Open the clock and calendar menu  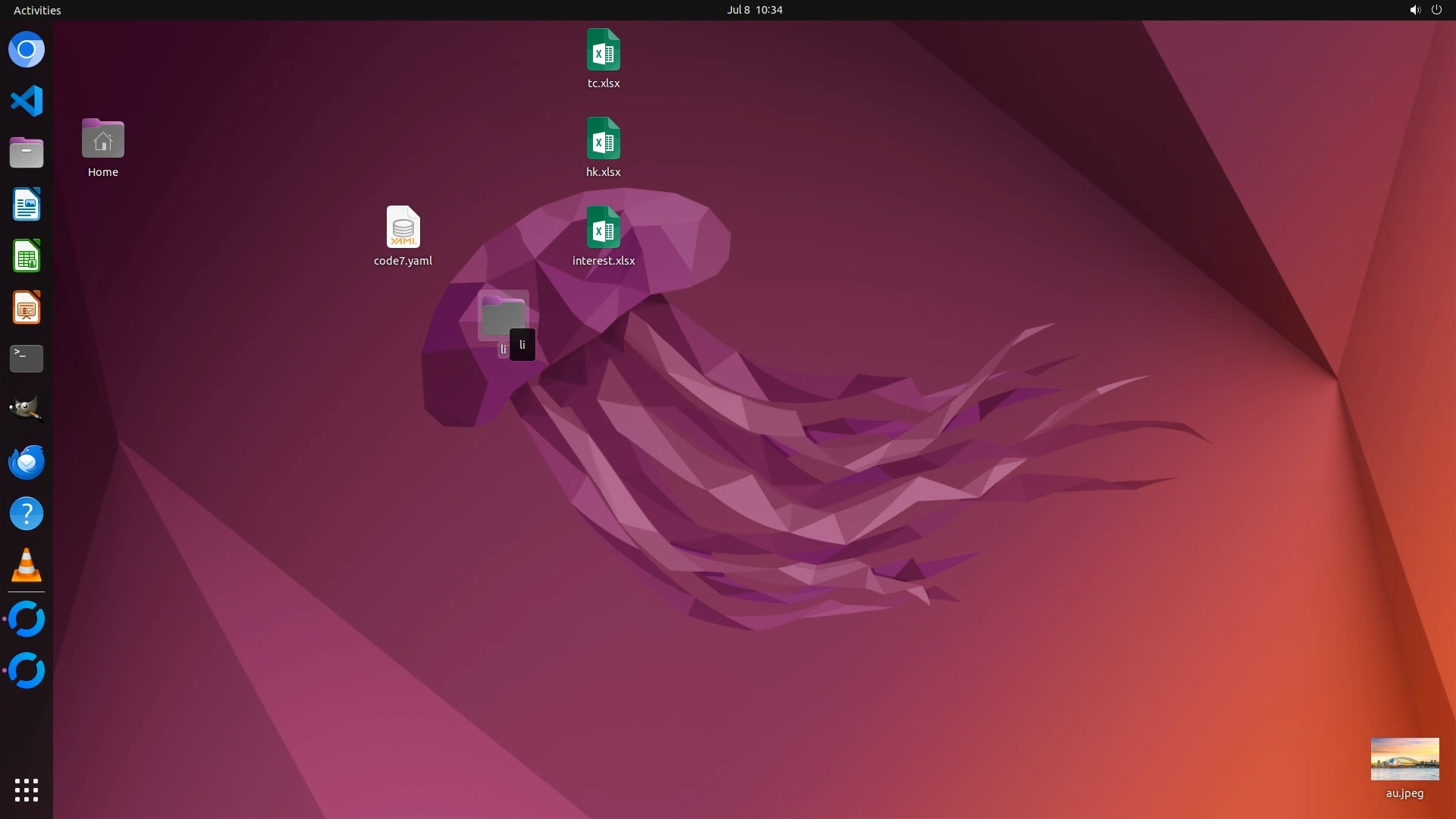click(x=754, y=10)
